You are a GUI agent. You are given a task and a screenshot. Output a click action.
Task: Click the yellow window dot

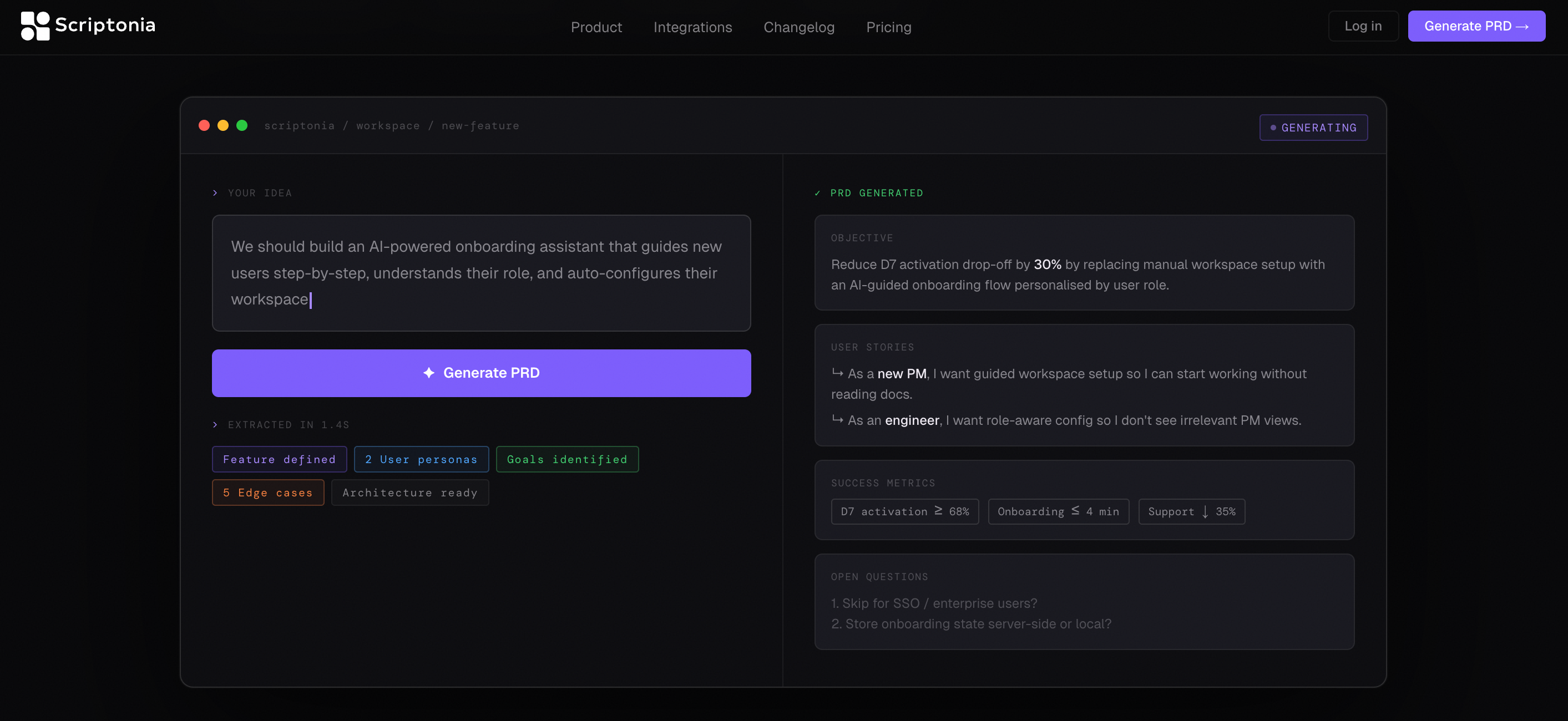point(223,125)
